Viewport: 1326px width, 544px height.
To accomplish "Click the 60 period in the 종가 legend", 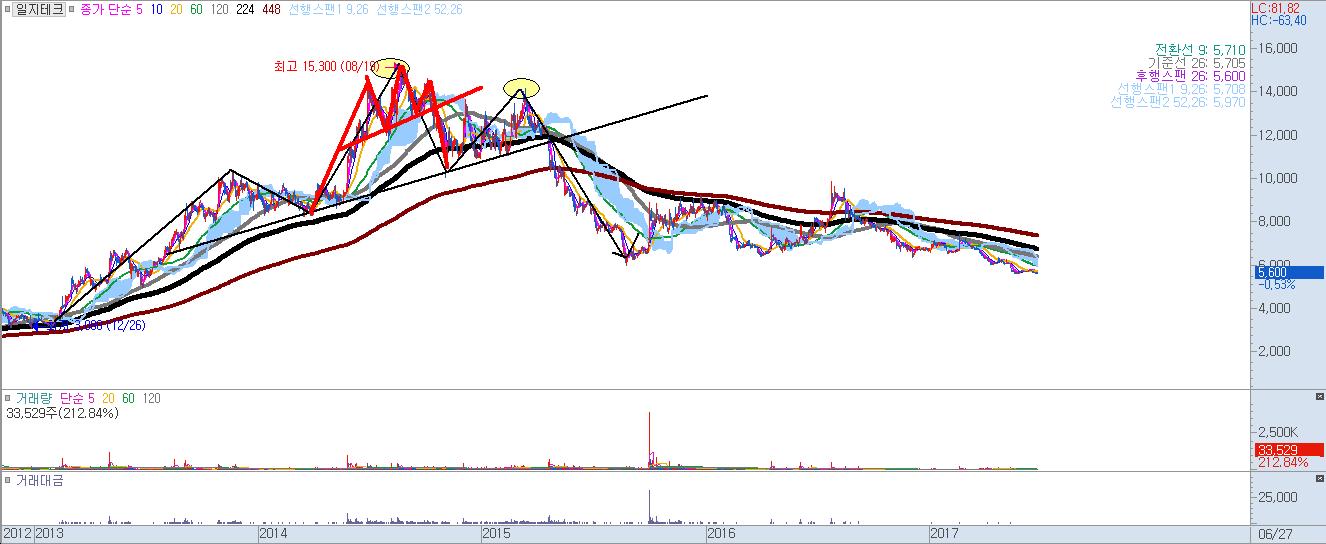I will [196, 9].
